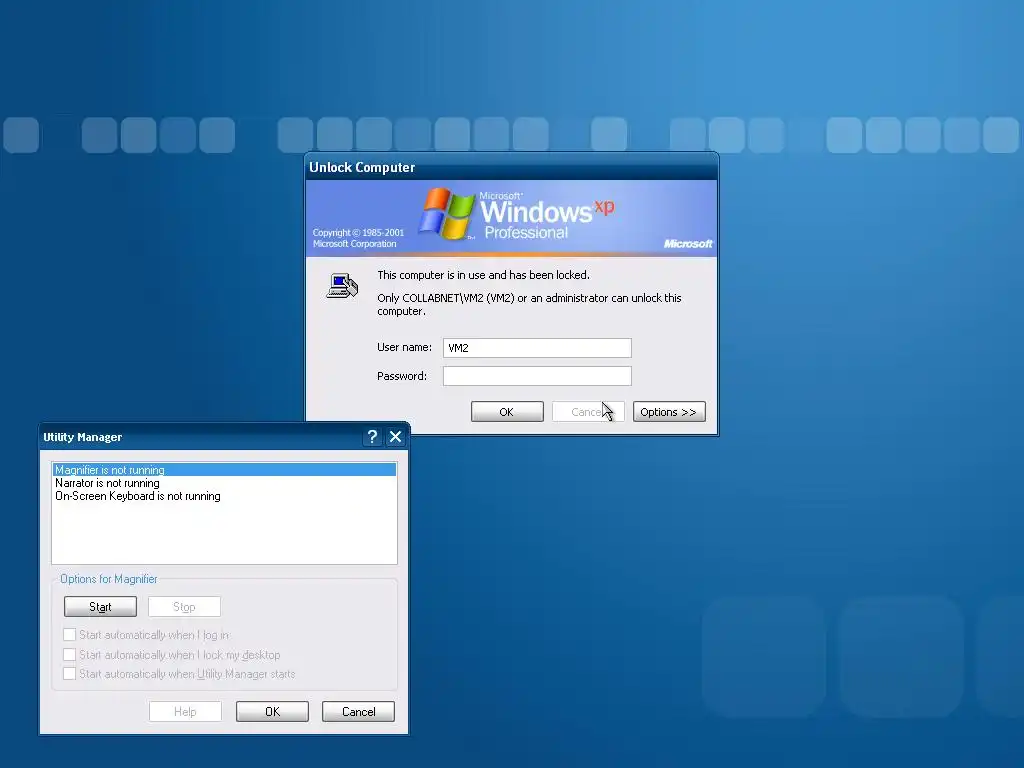Click the locked computer icon in Unlock dialog
This screenshot has height=768, width=1024.
[342, 286]
